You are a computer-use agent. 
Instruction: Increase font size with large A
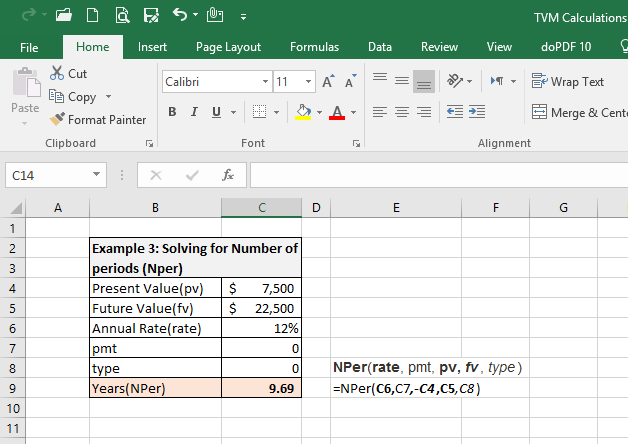[x=328, y=81]
